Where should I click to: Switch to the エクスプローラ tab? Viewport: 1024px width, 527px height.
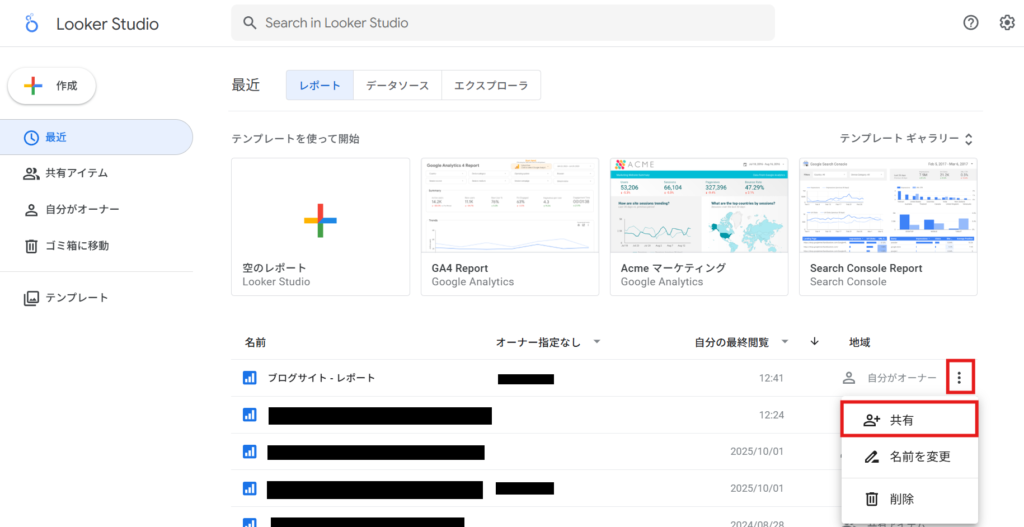491,86
